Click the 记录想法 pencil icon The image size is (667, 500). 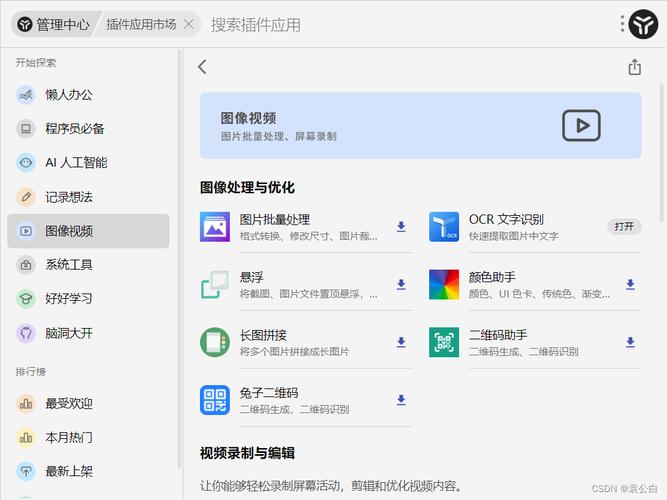[26, 197]
